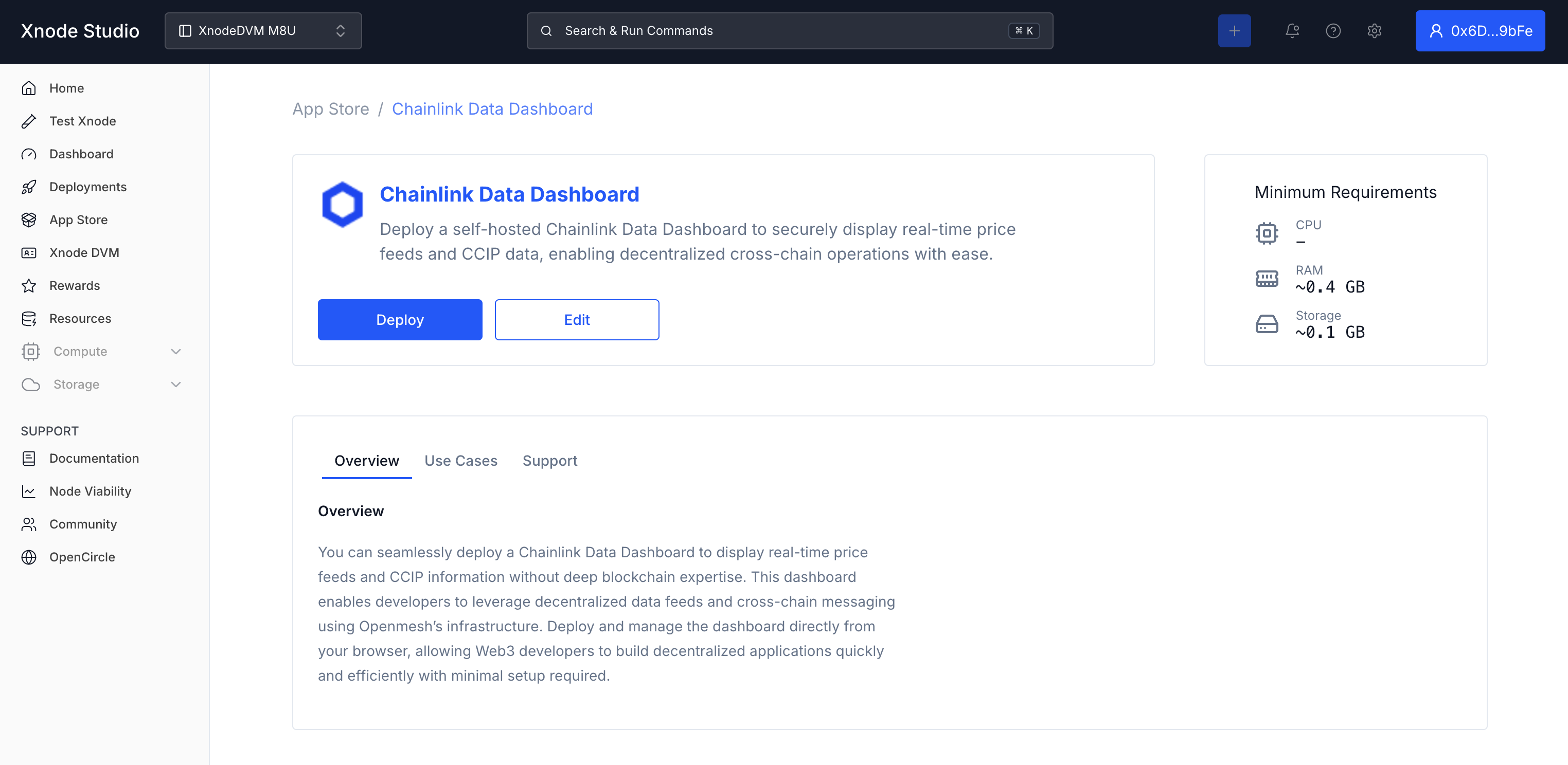Open settings via the gear icon
Image resolution: width=1568 pixels, height=765 pixels.
1374,30
